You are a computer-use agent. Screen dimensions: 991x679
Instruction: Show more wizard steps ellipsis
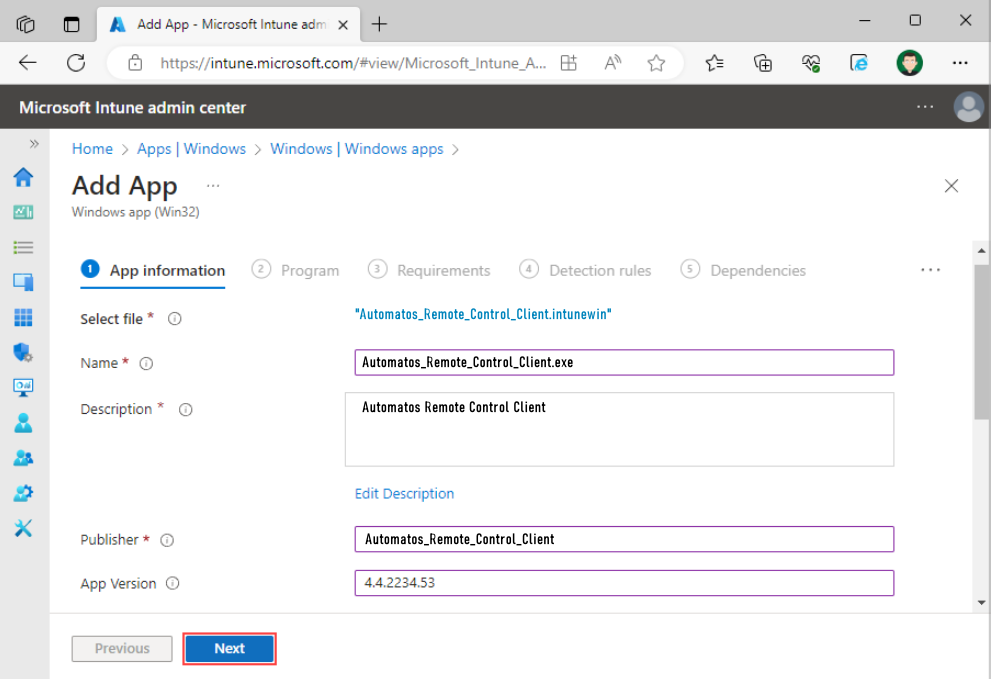(x=930, y=270)
